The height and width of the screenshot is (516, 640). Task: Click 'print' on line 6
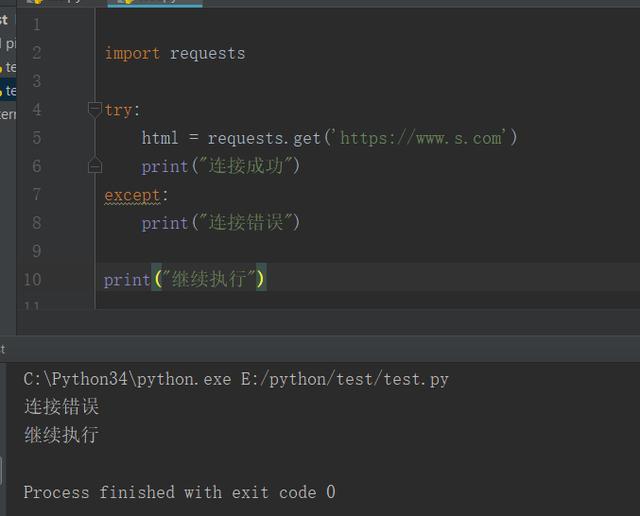coord(165,167)
